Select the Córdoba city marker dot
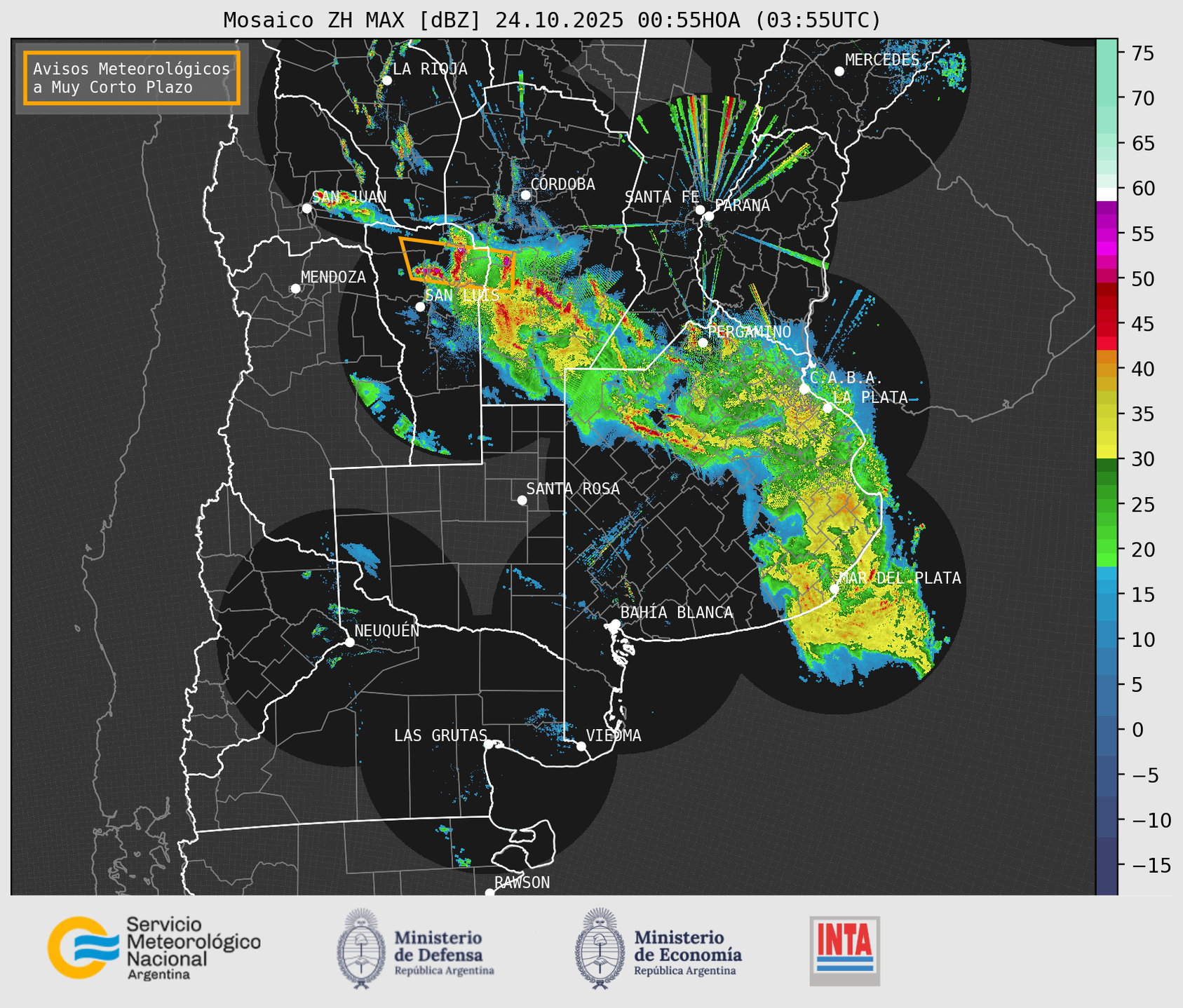This screenshot has height=1008, width=1183. [525, 195]
